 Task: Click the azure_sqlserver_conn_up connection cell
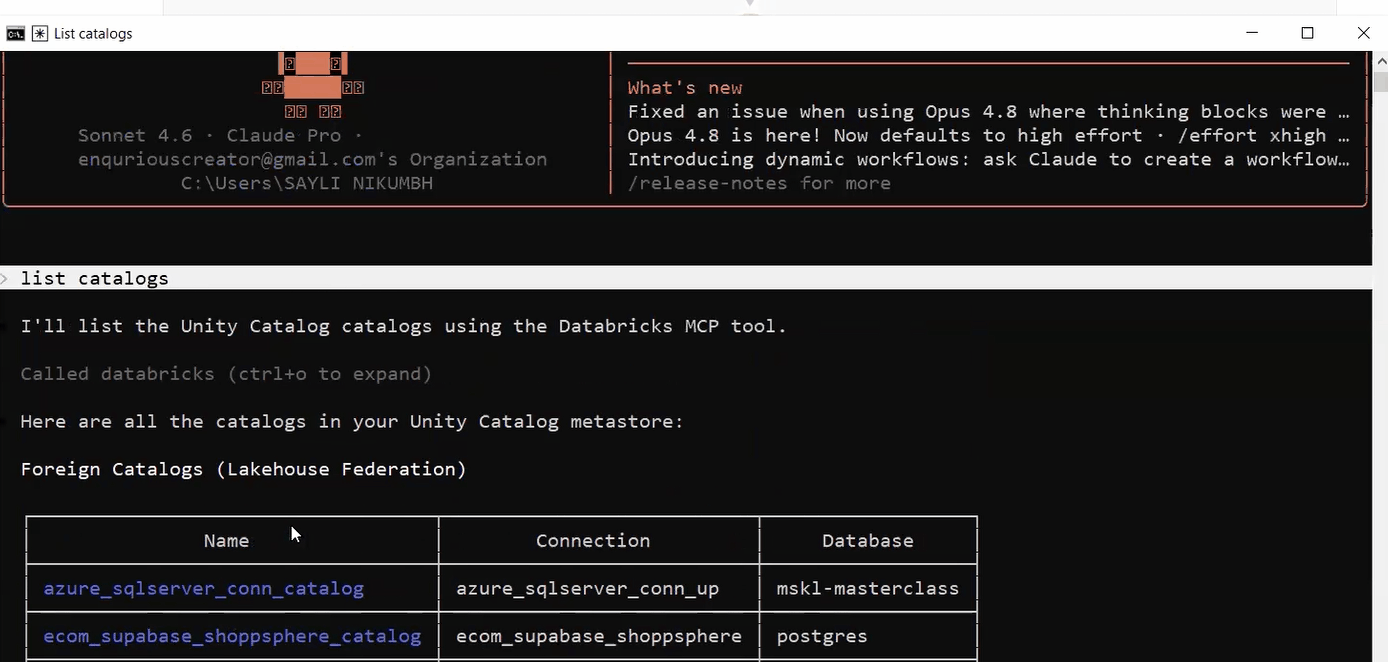coord(588,588)
